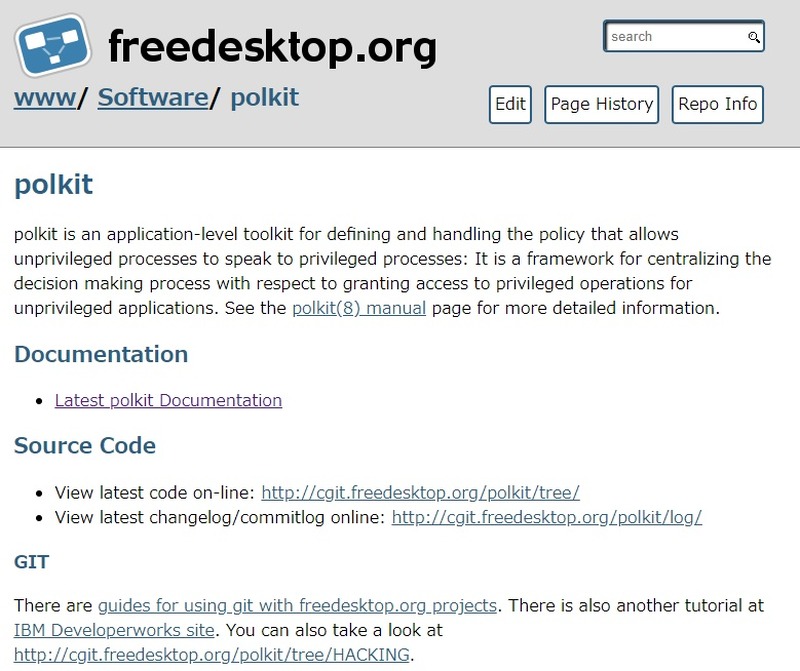The image size is (800, 671).
Task: Open the polkit(8) manual link
Action: coord(359,308)
